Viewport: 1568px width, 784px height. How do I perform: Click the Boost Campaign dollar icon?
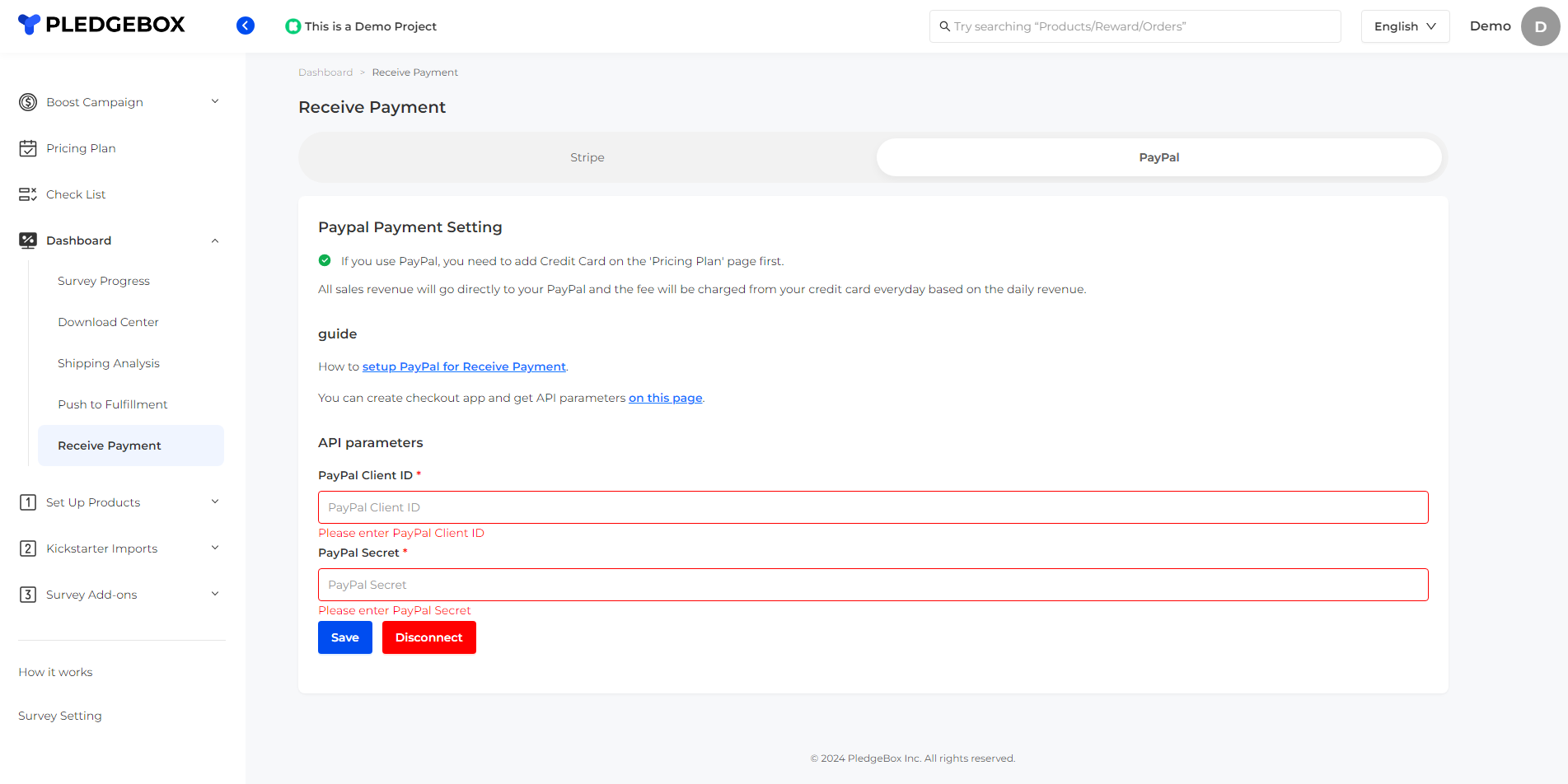pos(28,102)
